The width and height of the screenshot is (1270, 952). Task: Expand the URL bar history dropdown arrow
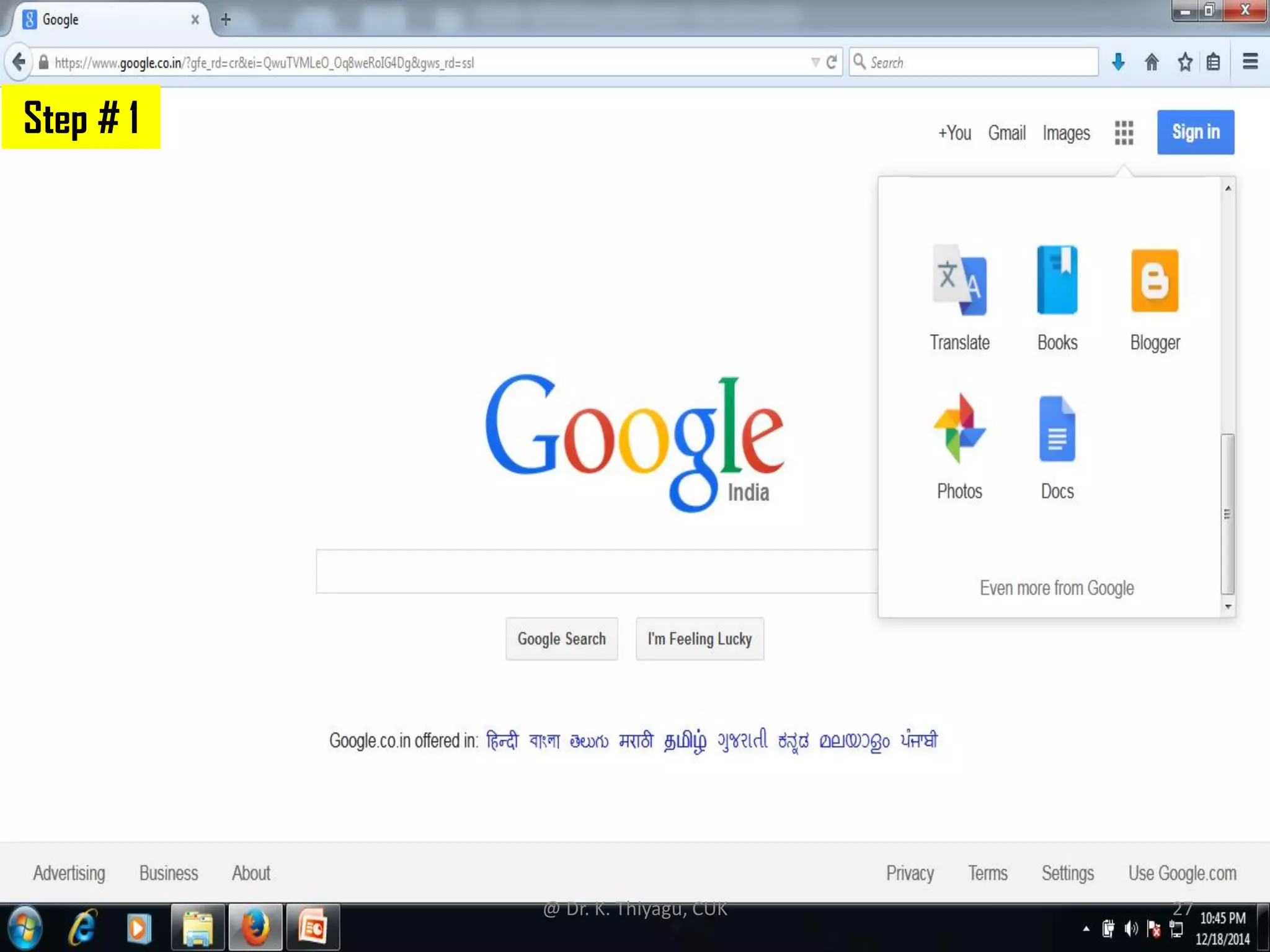[815, 62]
